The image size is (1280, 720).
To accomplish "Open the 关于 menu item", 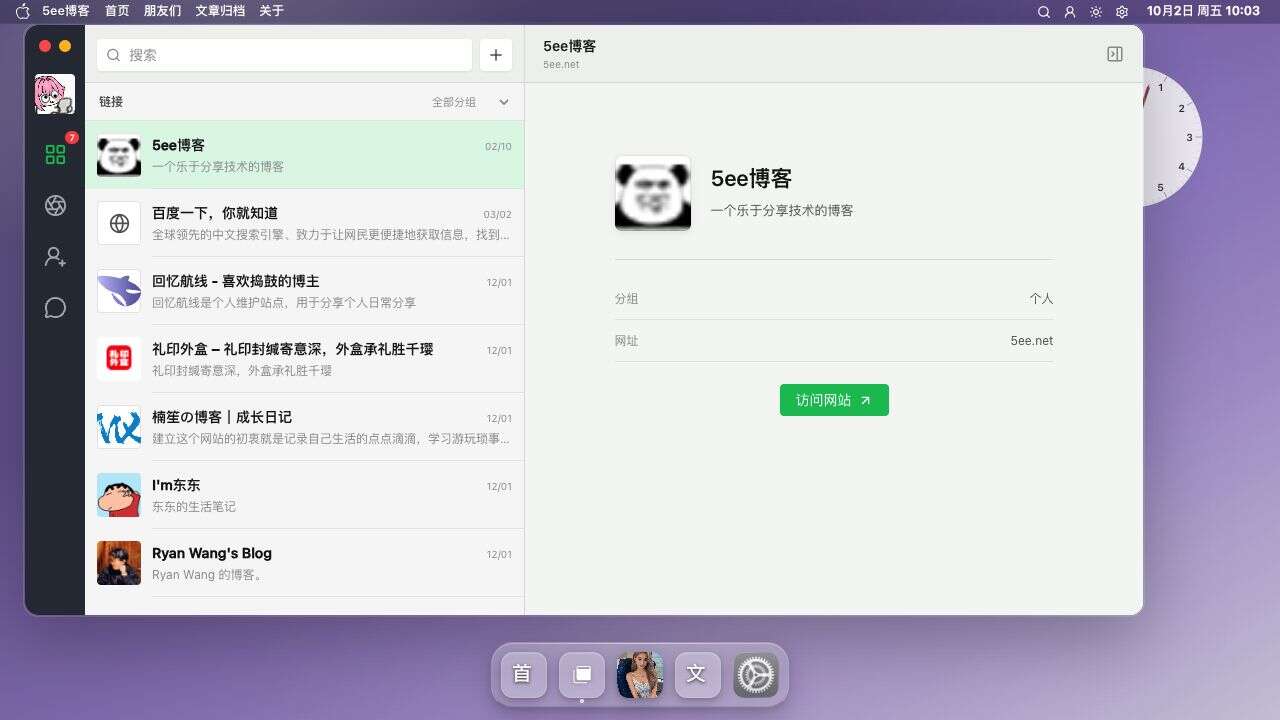I will point(271,11).
